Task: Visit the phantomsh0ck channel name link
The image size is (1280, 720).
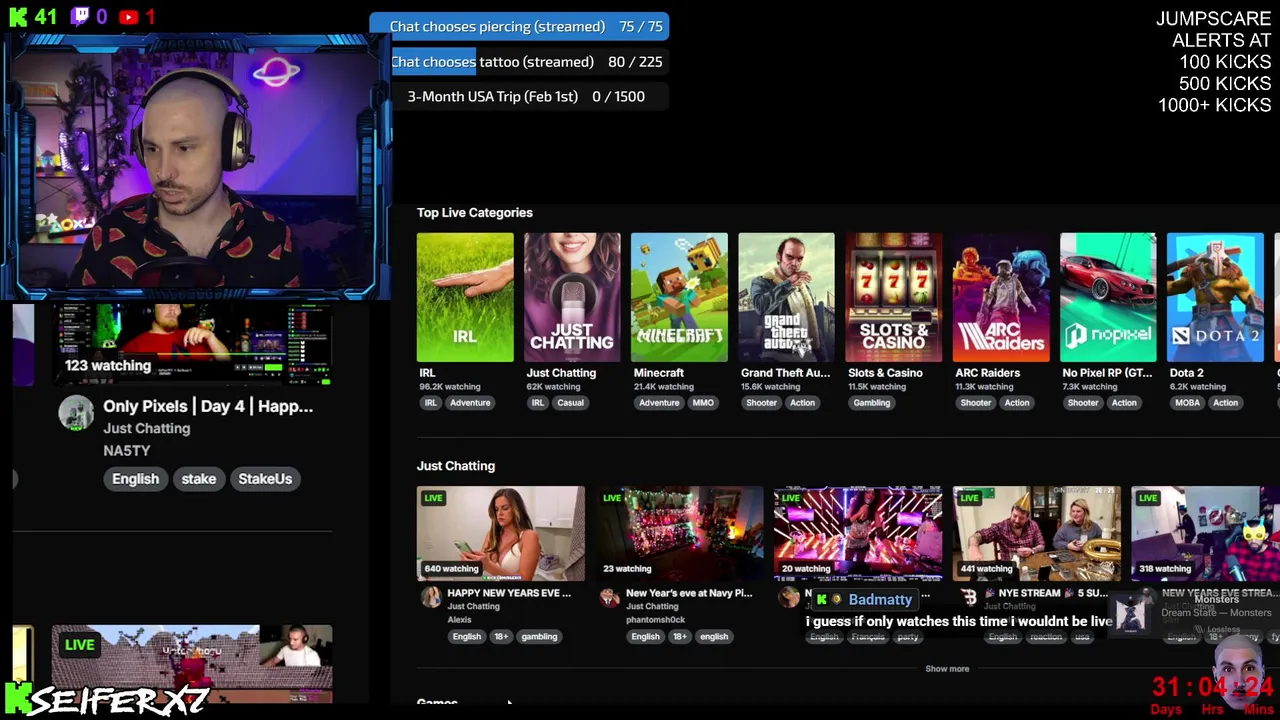Action: (655, 620)
